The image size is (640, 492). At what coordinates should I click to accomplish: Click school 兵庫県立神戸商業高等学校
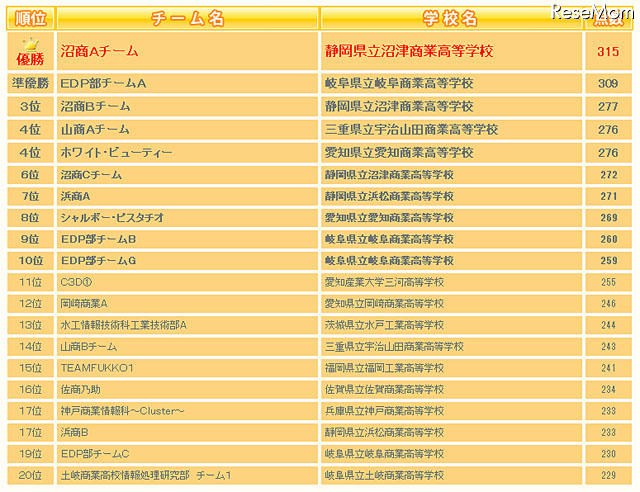click(x=384, y=411)
